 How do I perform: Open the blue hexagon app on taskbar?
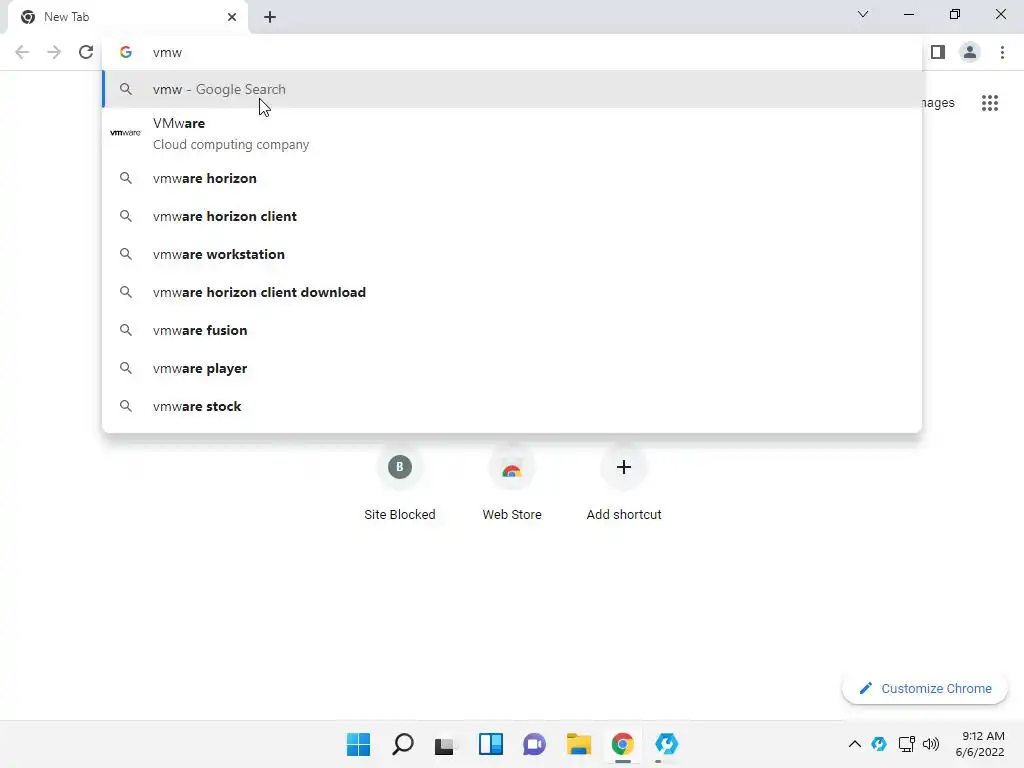tap(667, 744)
